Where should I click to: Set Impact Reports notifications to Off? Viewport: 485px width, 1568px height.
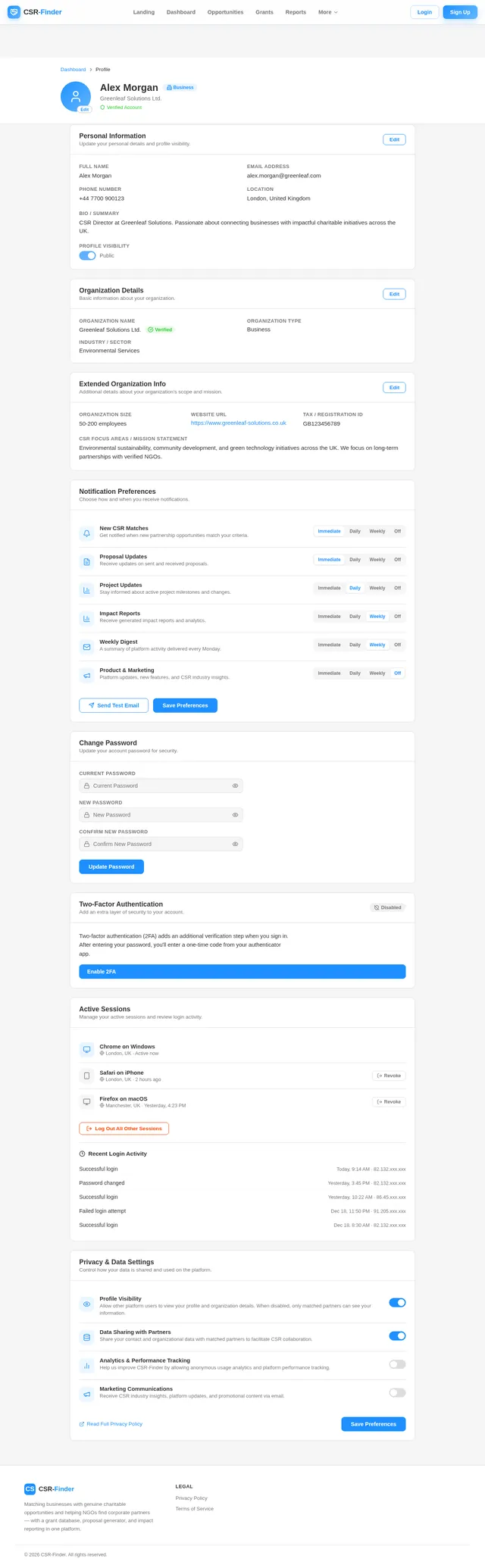(x=397, y=616)
